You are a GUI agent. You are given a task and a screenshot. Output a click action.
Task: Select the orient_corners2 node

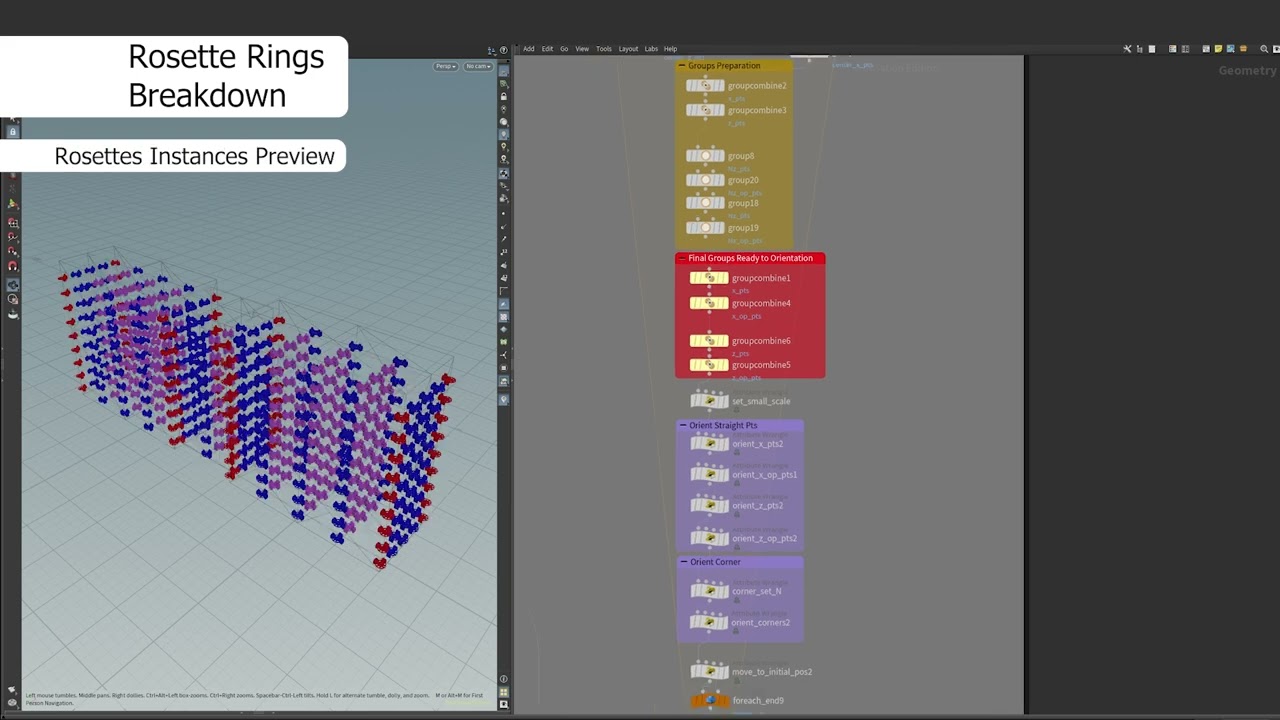pos(710,622)
